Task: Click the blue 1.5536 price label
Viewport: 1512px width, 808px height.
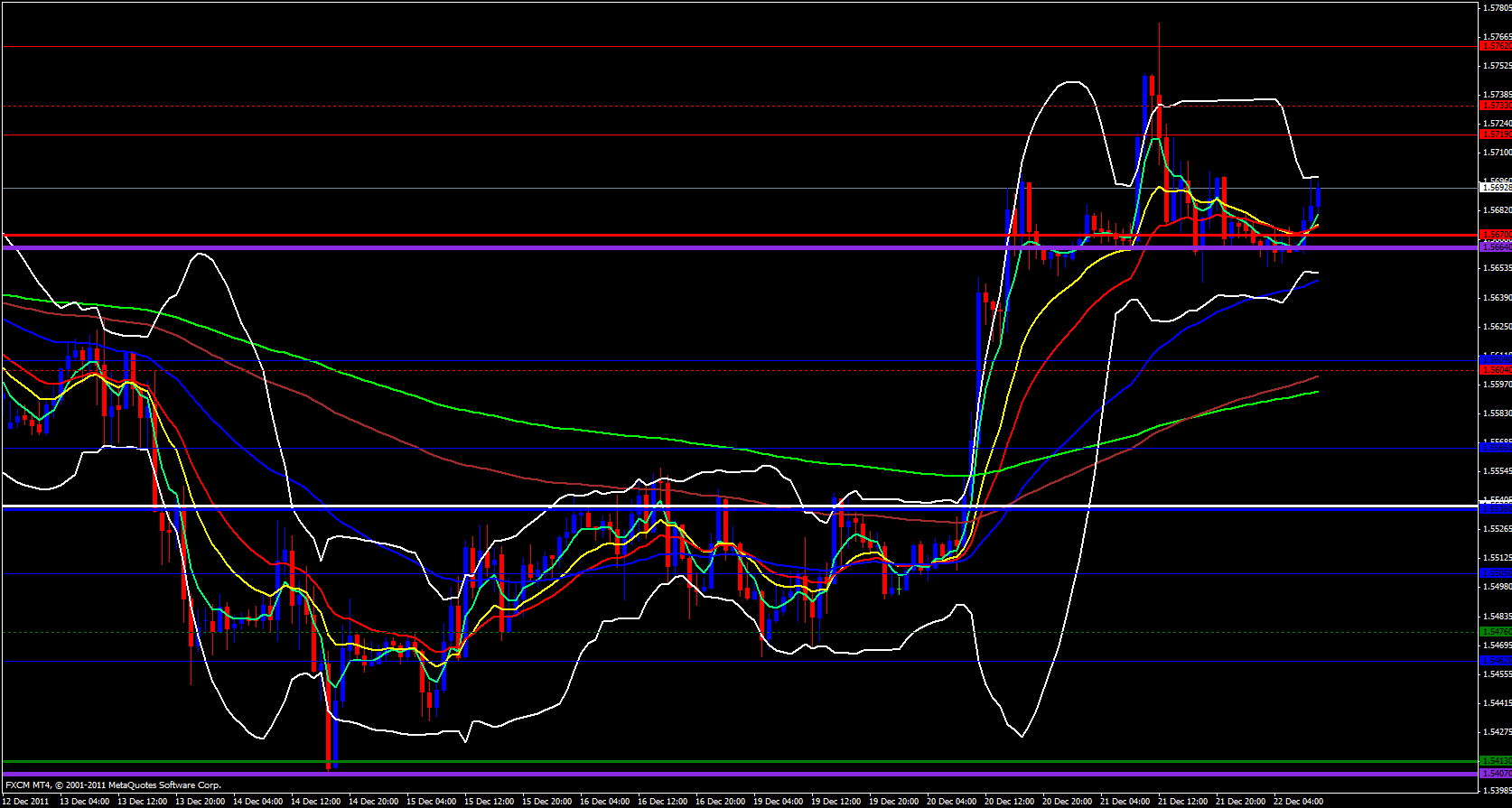Action: point(1495,509)
